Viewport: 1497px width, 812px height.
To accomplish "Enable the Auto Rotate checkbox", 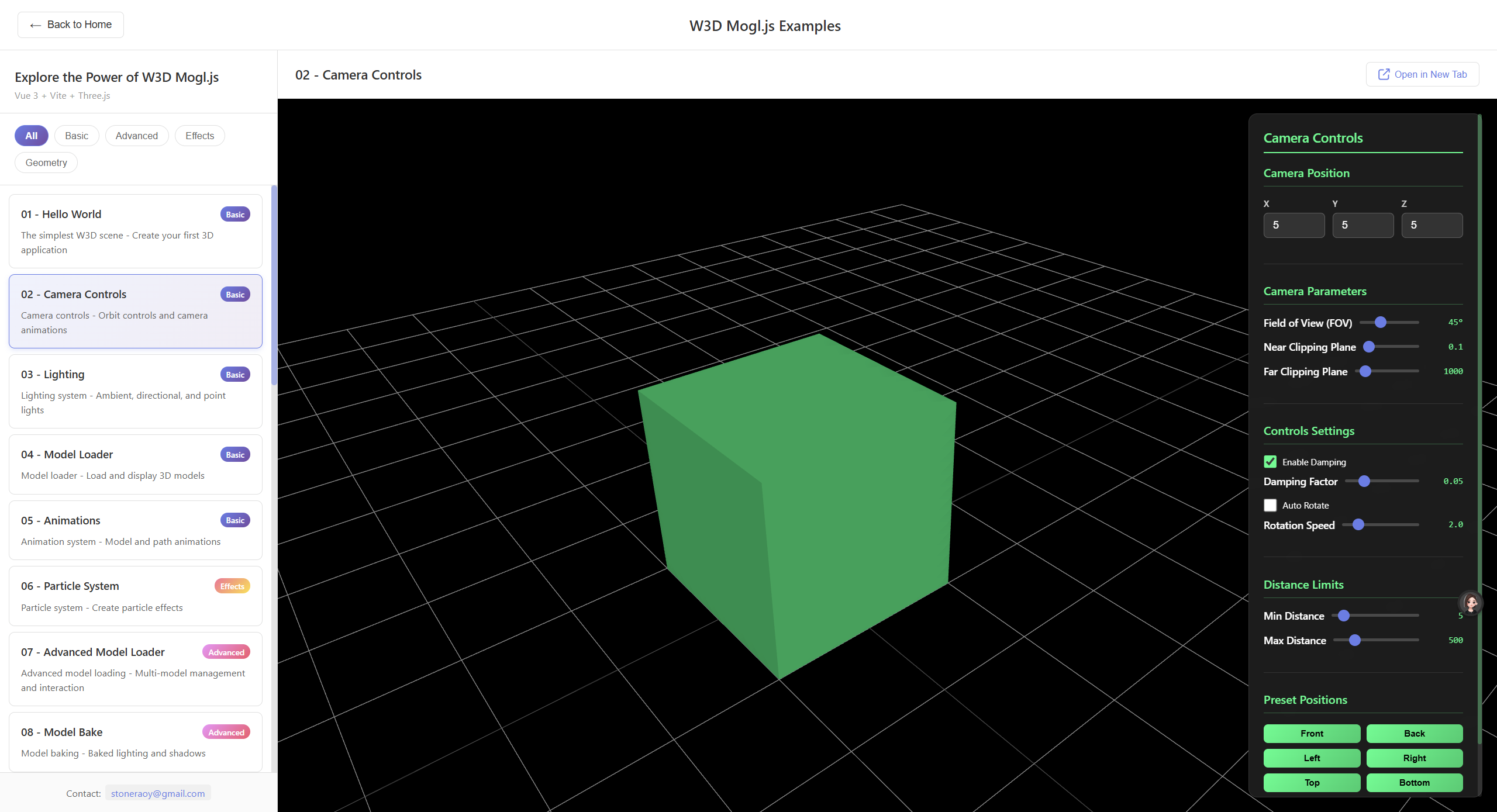I will tap(1270, 505).
